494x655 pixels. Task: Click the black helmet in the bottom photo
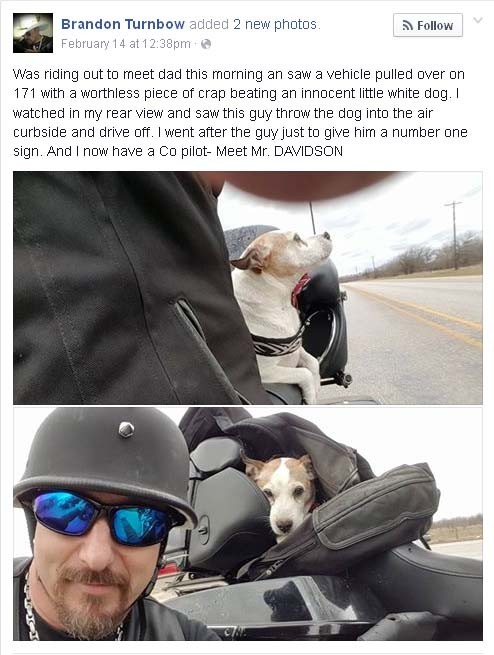pyautogui.click(x=104, y=455)
